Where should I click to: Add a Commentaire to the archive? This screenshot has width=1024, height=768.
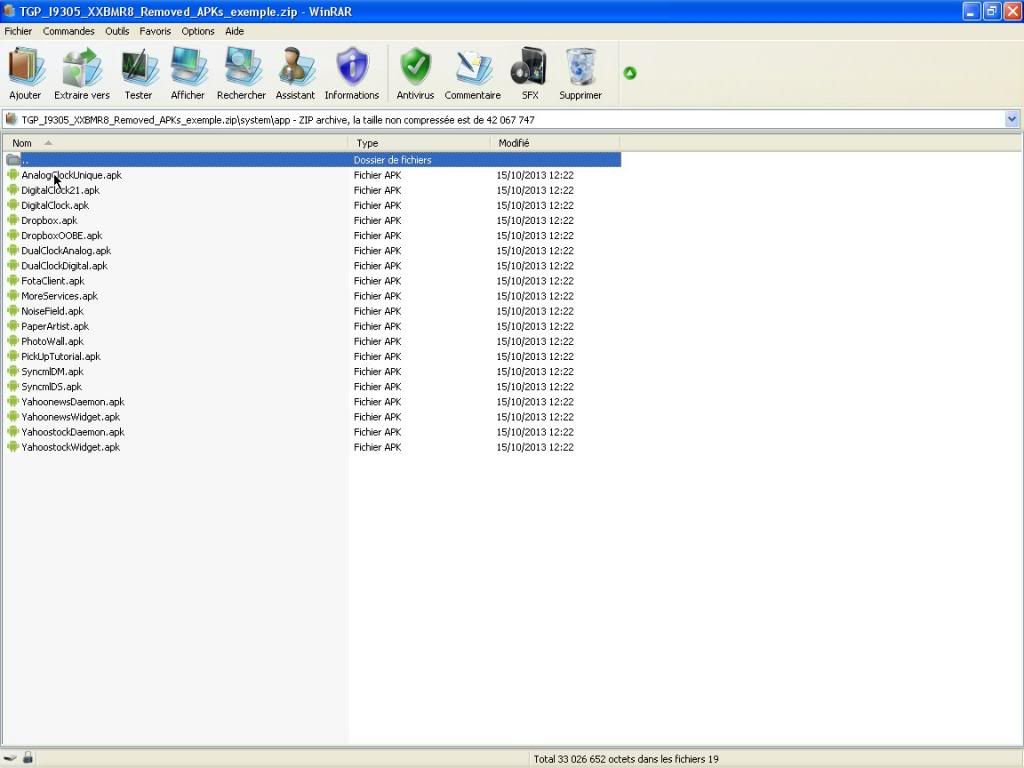tap(473, 73)
